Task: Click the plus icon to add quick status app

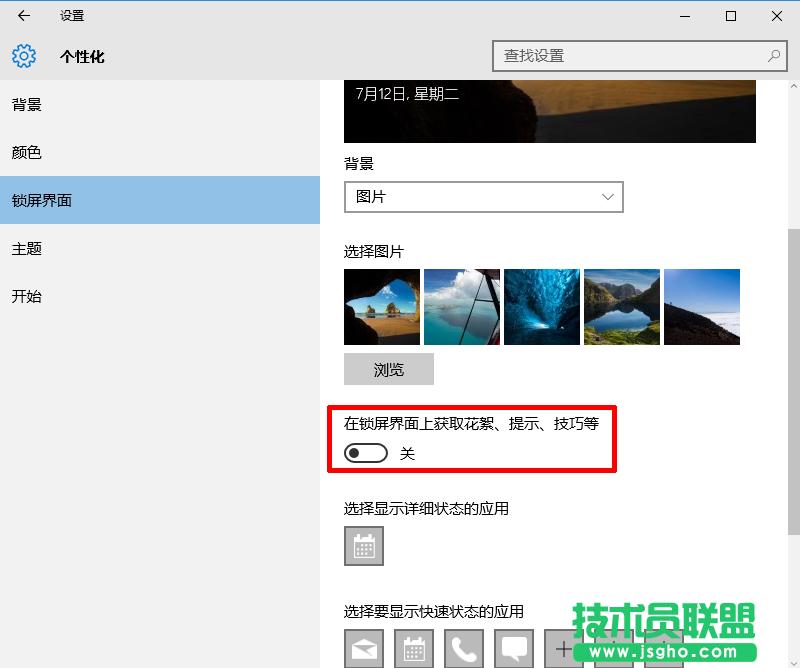Action: [x=563, y=648]
